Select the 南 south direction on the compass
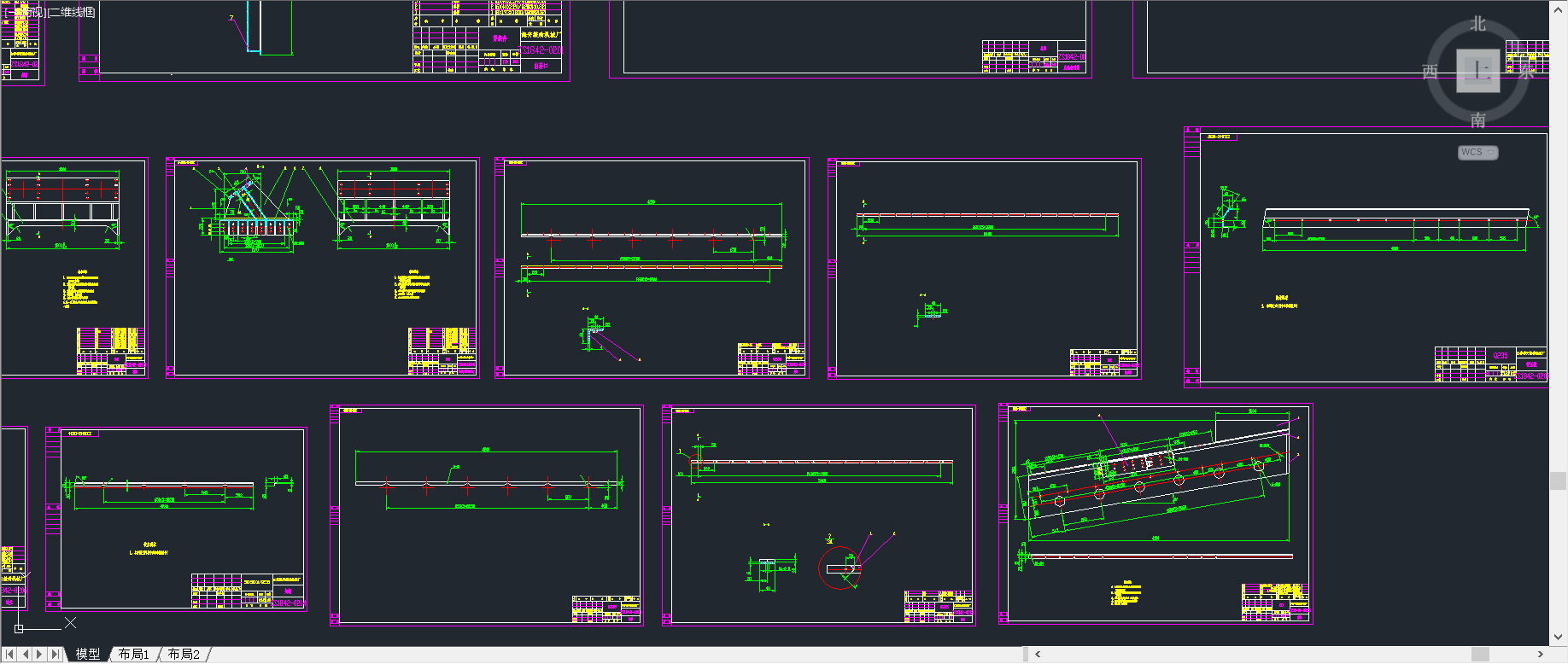1568x664 pixels. [x=1478, y=120]
